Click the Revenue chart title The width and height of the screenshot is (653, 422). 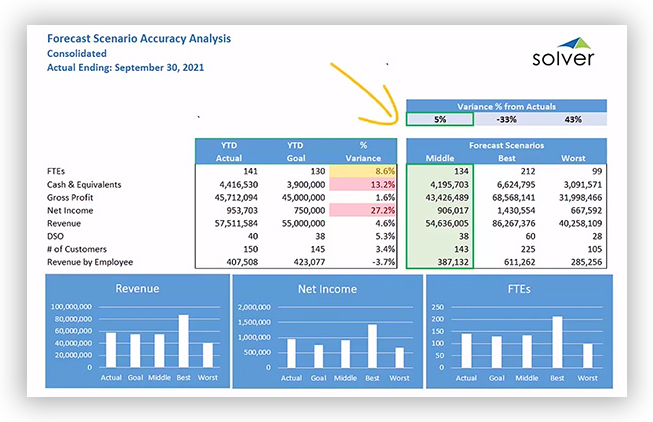(137, 288)
